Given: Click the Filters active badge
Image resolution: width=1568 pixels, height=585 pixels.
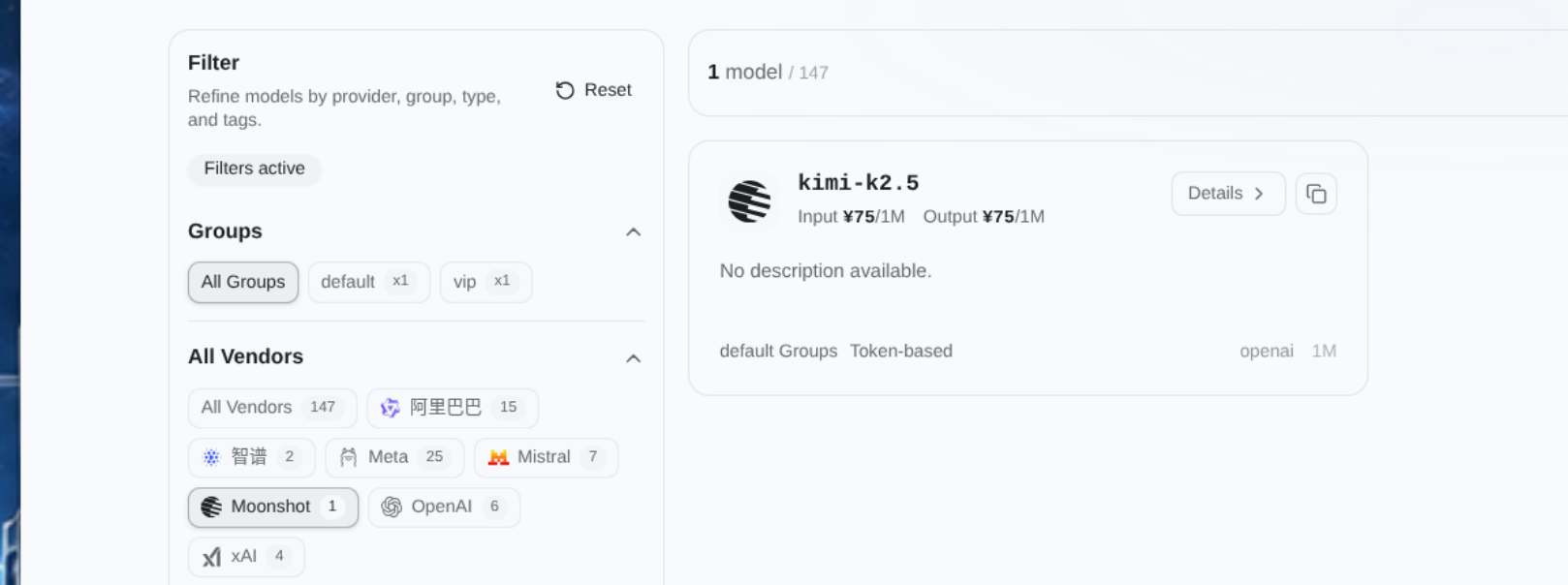Looking at the screenshot, I should click(x=254, y=169).
